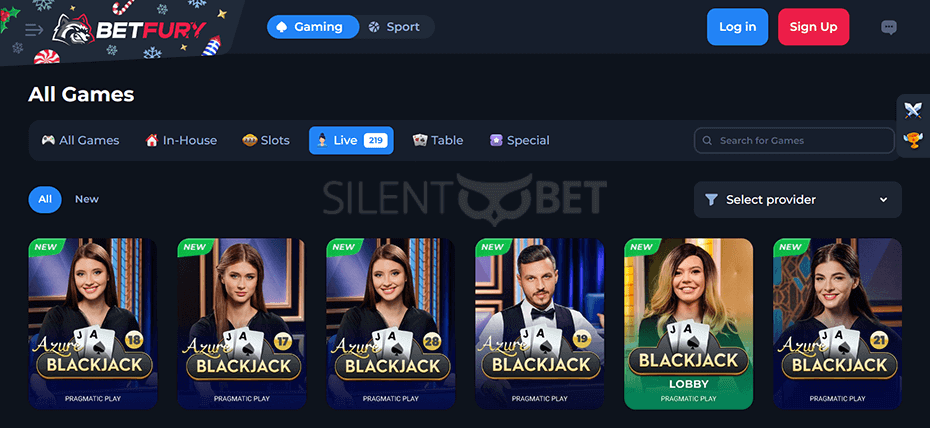Screen dimensions: 930x428
Task: Expand the Select provider dropdown
Action: click(x=798, y=200)
